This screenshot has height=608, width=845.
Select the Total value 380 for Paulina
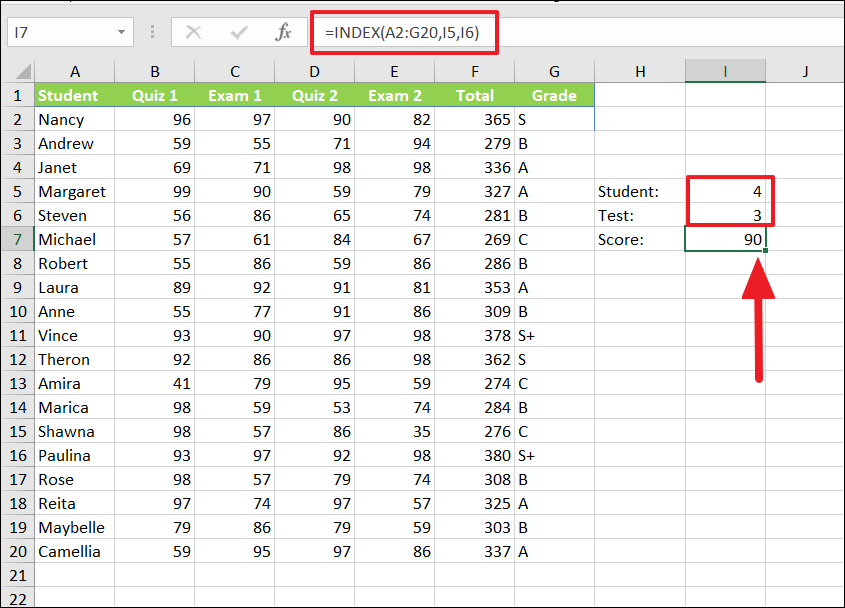point(475,455)
